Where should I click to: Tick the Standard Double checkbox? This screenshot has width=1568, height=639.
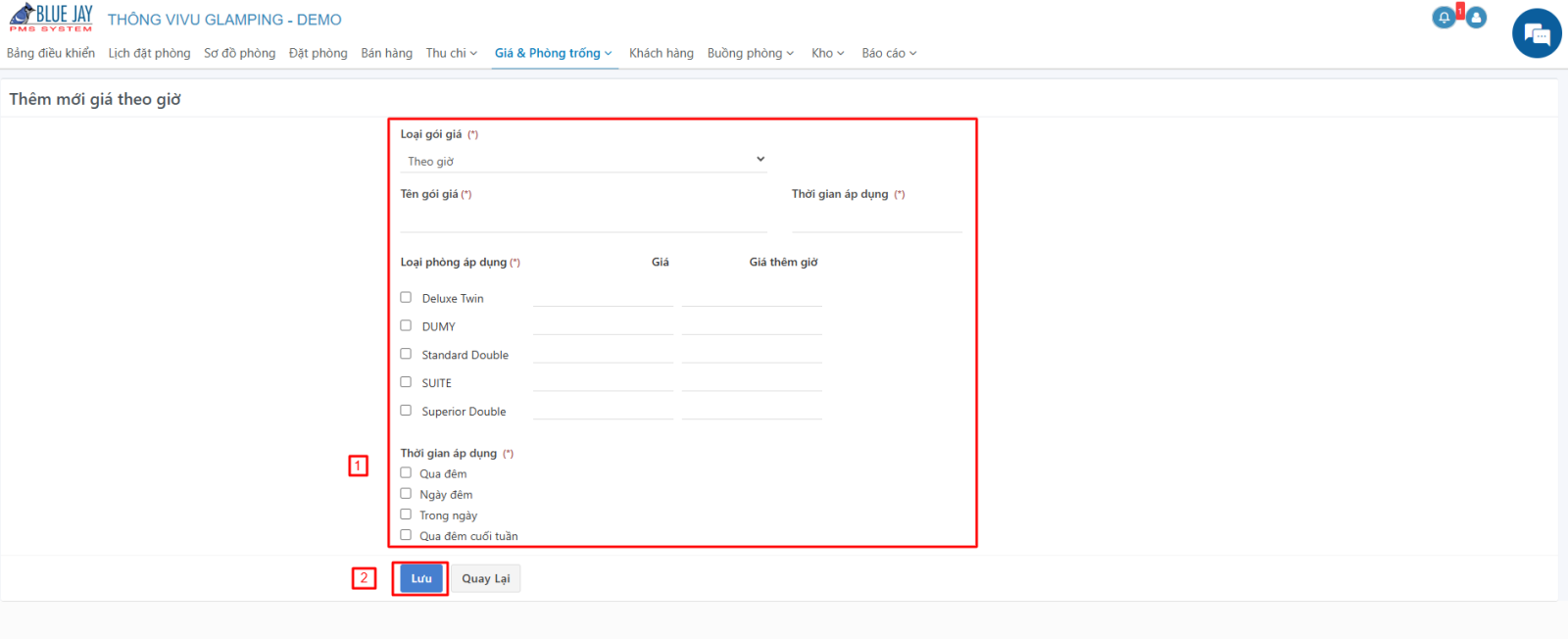pos(406,354)
